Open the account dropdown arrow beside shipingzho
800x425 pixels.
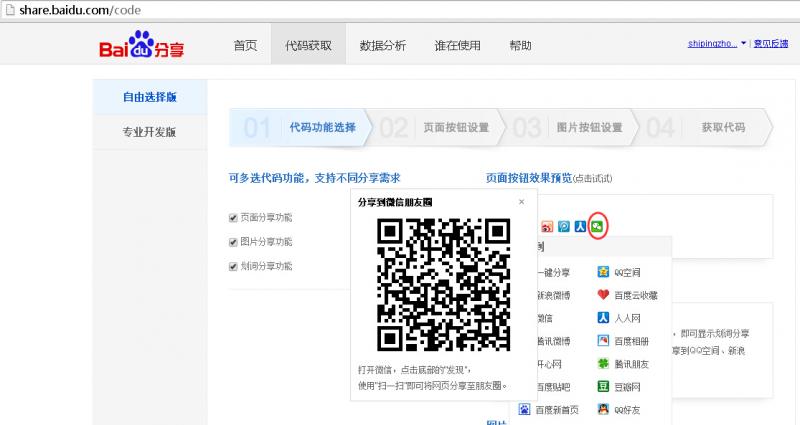point(743,43)
